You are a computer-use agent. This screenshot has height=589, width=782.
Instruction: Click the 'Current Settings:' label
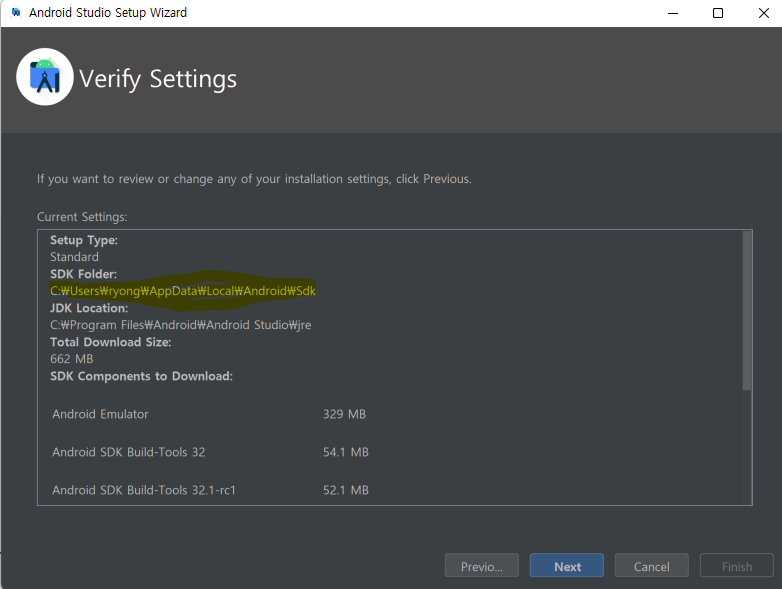[82, 217]
